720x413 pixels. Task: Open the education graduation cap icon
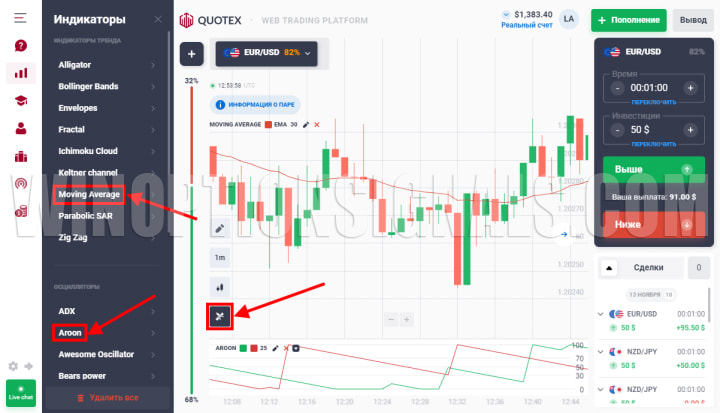[21, 101]
